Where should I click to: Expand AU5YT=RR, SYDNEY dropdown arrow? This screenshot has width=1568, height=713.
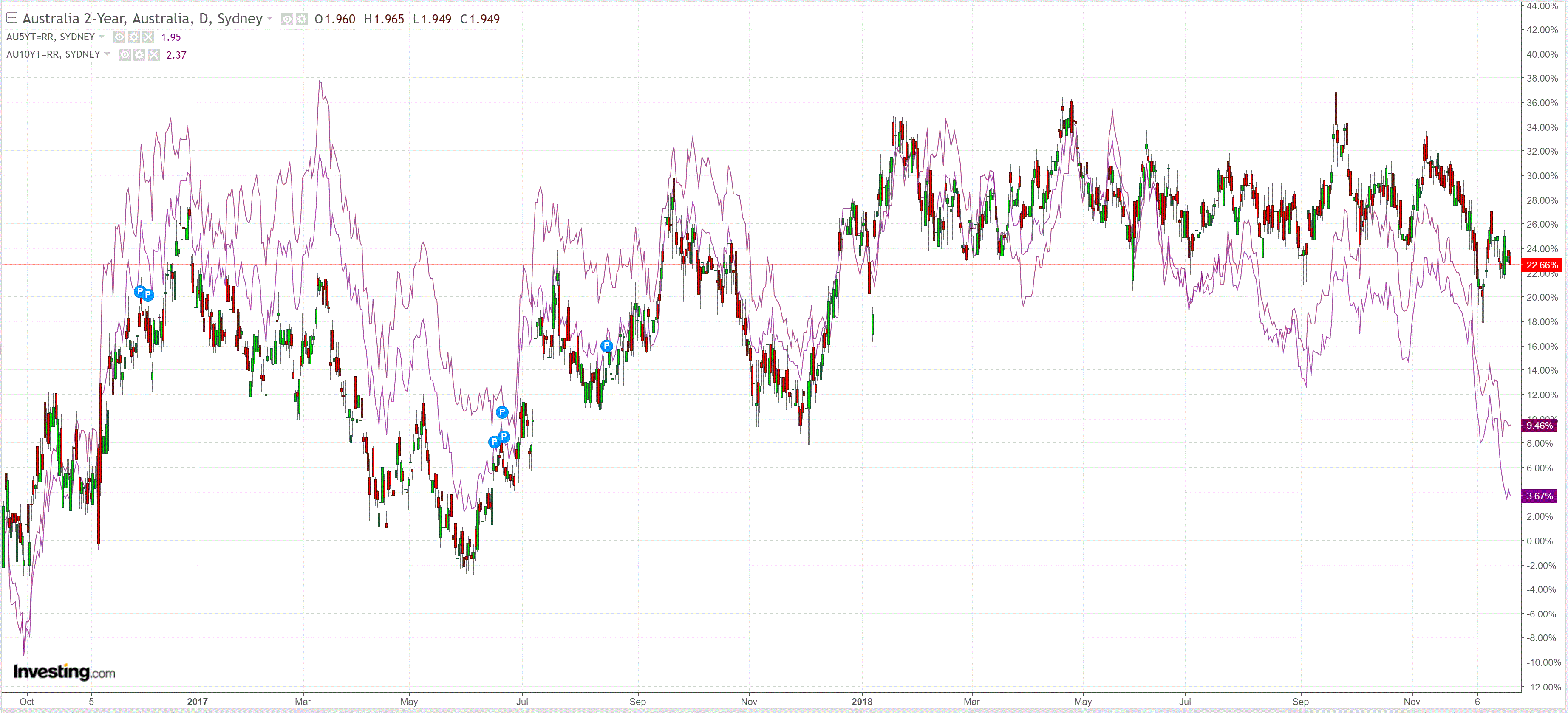[x=102, y=37]
